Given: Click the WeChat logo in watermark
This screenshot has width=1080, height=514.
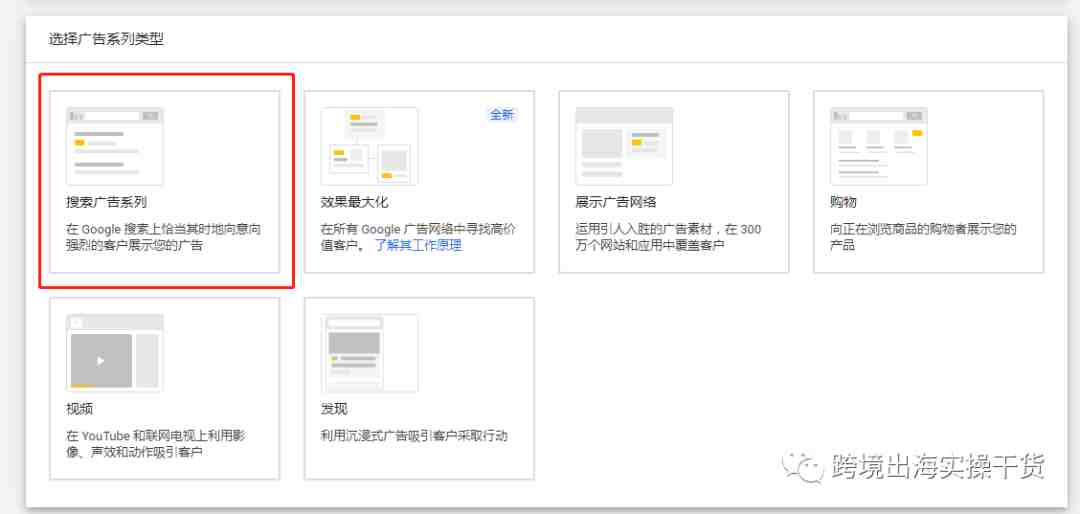Looking at the screenshot, I should [x=803, y=468].
